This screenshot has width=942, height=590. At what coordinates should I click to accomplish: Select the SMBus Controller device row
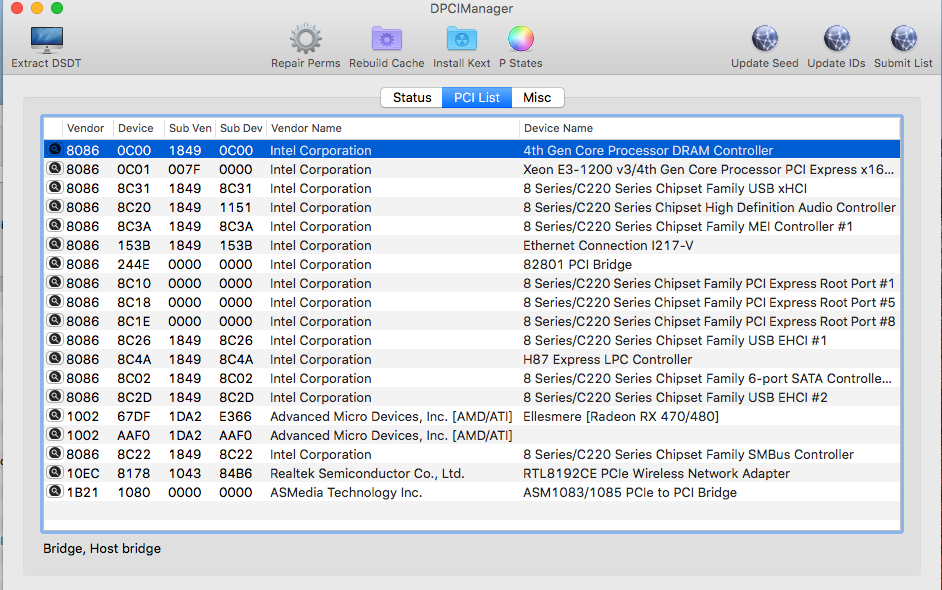(472, 454)
